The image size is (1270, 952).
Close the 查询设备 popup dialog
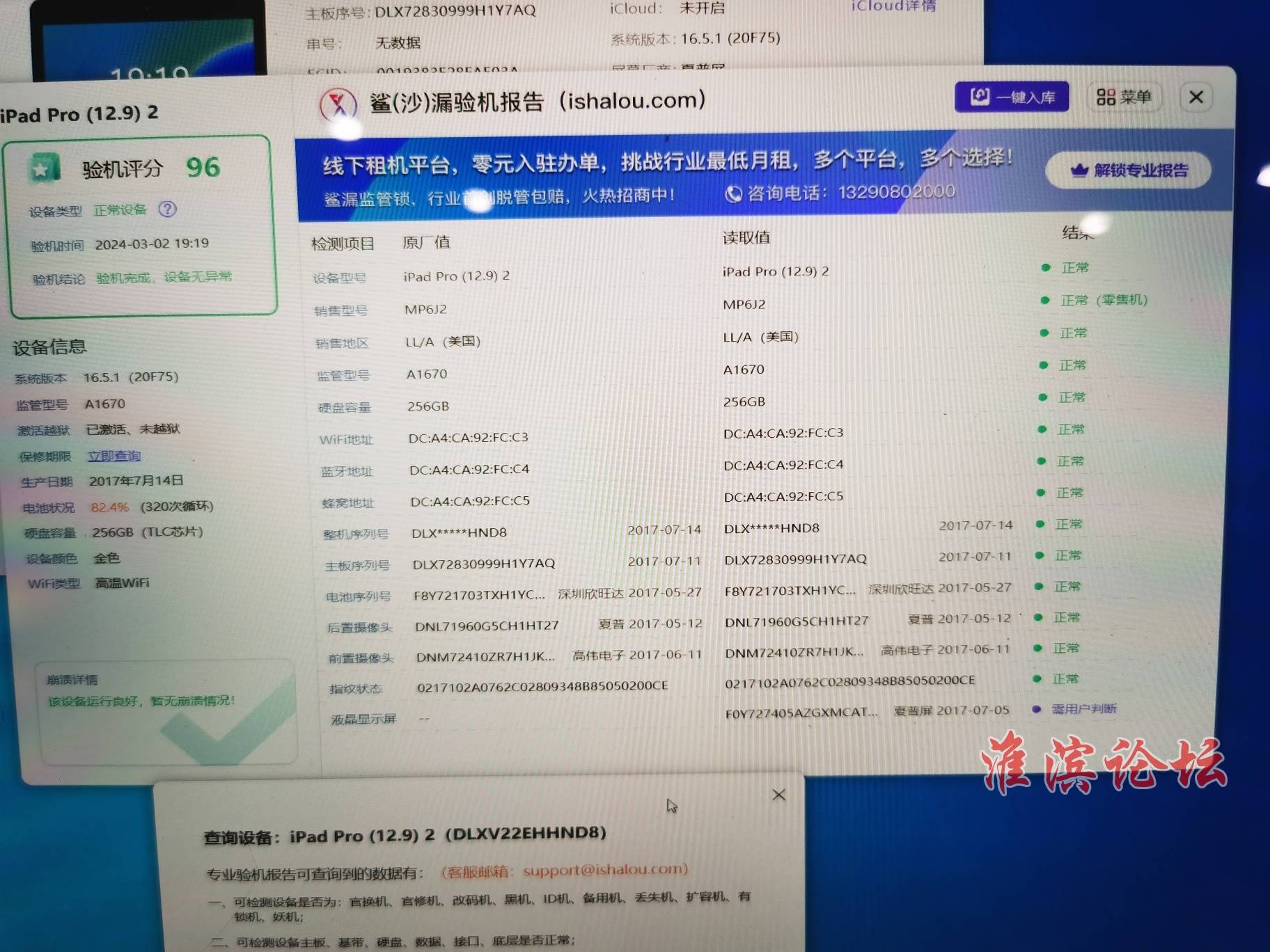[x=779, y=795]
